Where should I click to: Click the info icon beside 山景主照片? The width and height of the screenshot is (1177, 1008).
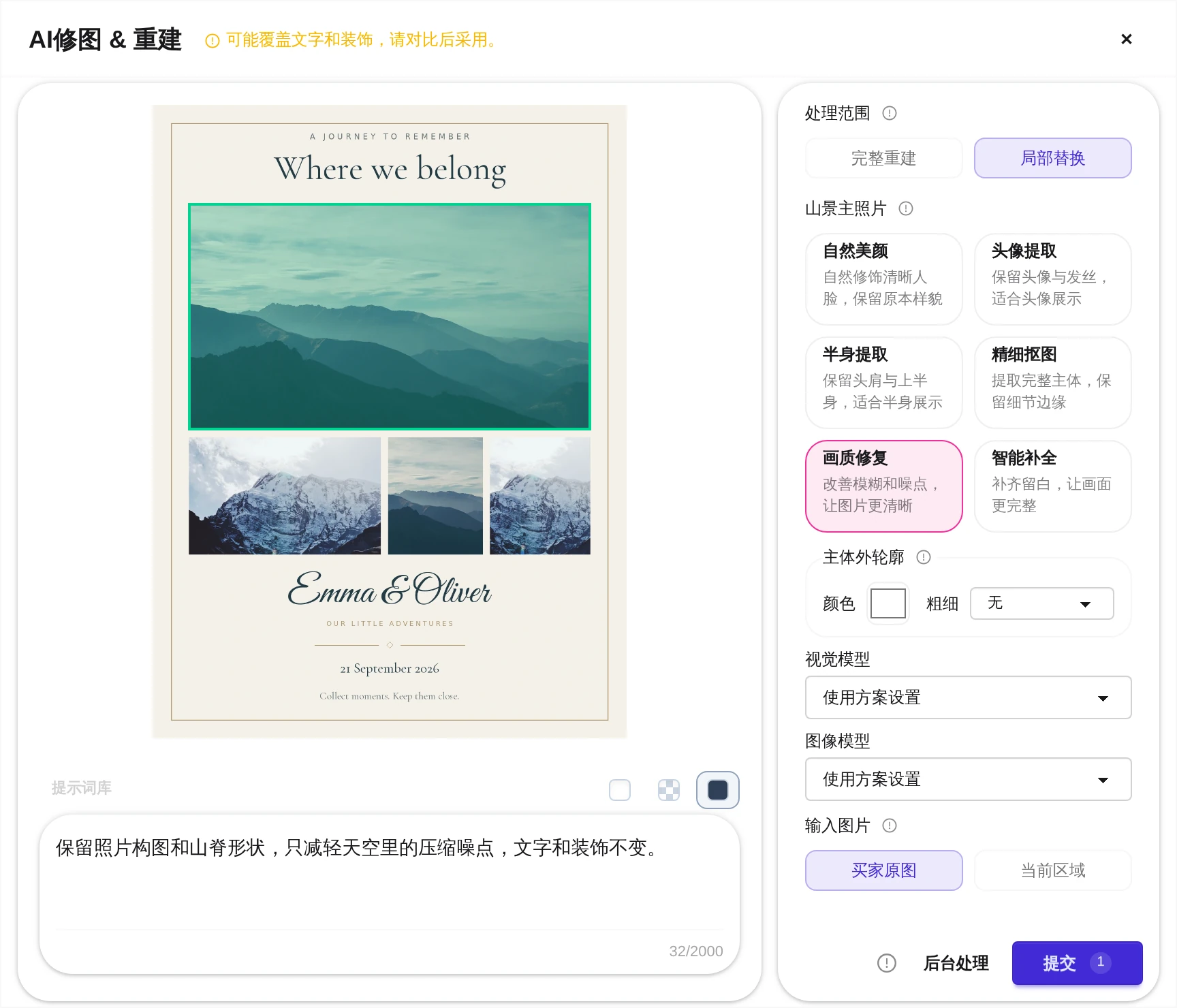coord(906,208)
